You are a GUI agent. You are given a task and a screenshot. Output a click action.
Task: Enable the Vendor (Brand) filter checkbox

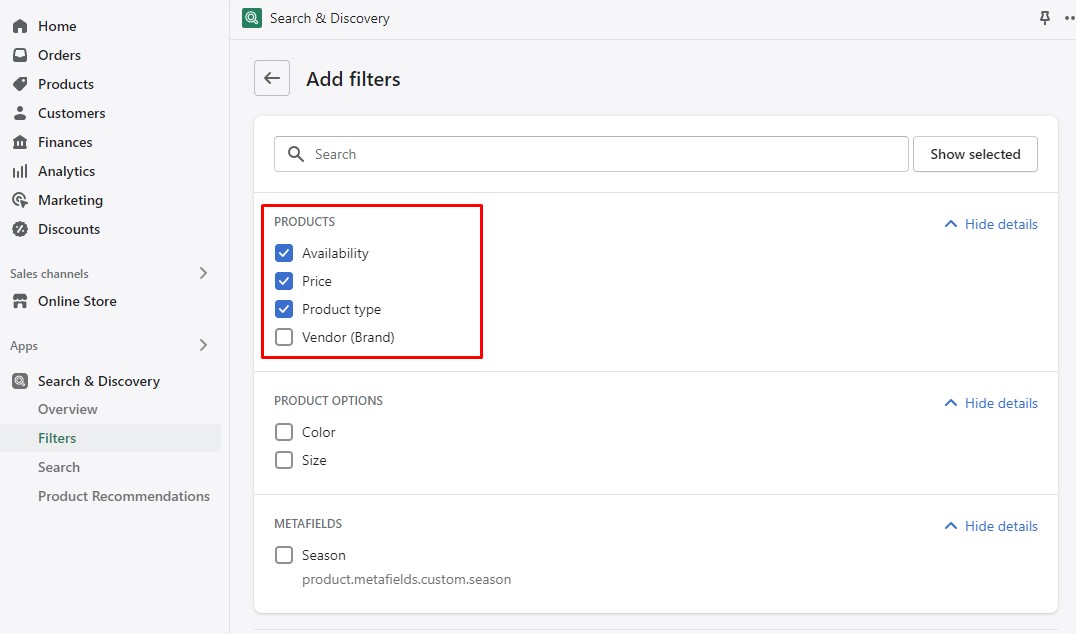pyautogui.click(x=283, y=337)
